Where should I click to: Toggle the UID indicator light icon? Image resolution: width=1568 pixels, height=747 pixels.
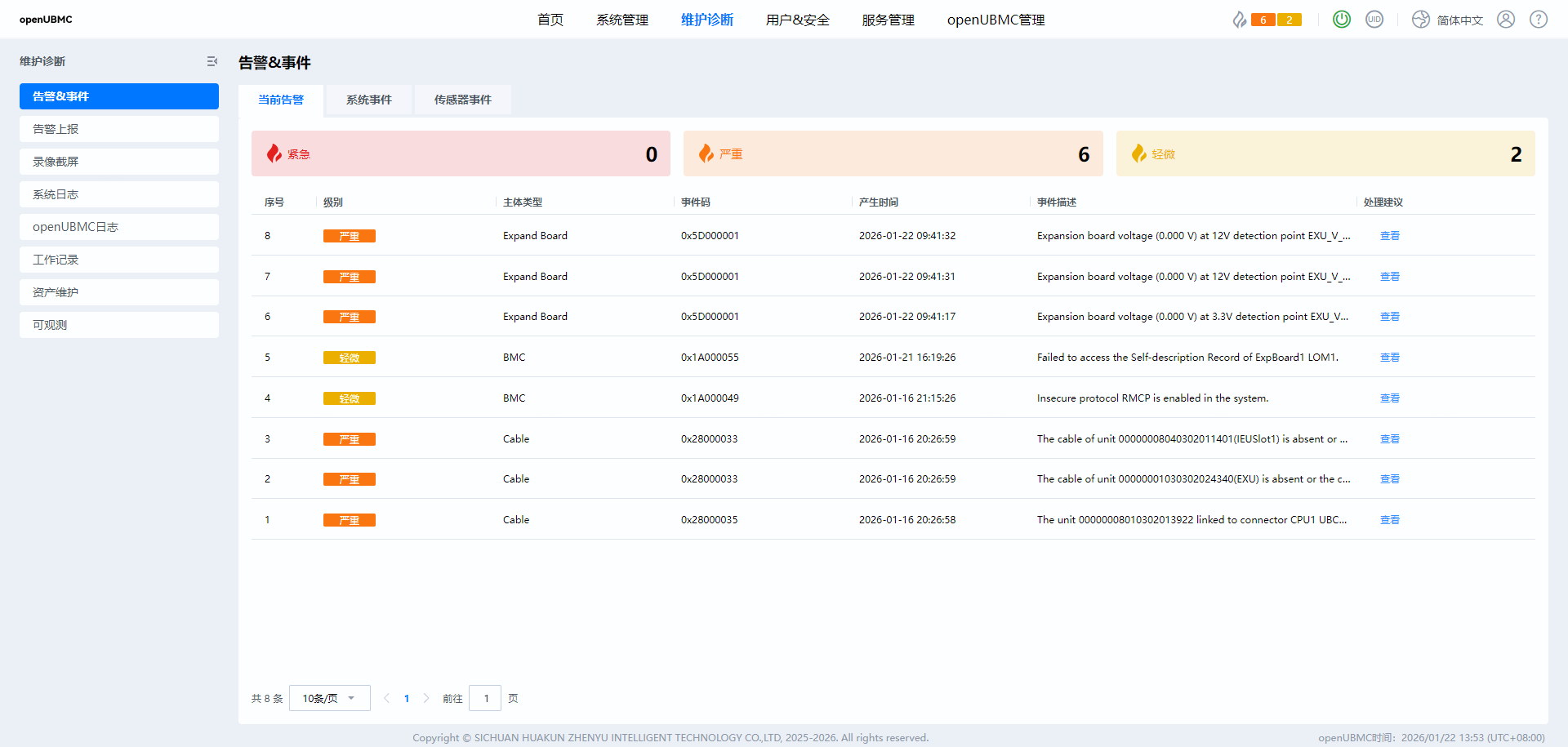[x=1374, y=19]
